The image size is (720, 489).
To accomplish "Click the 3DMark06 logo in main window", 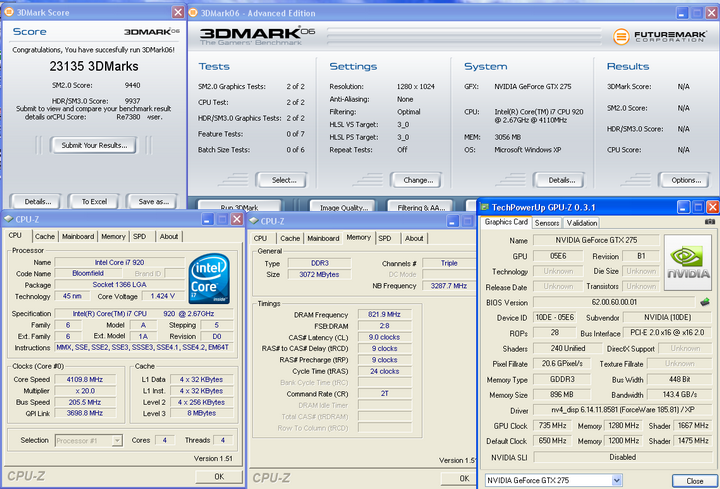I will [257, 35].
